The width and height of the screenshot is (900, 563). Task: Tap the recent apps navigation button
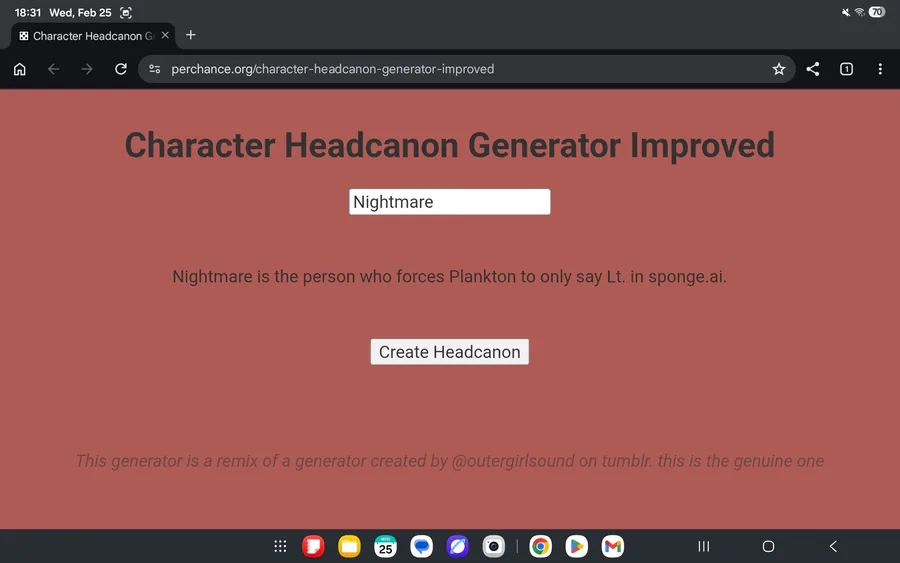[x=704, y=546]
